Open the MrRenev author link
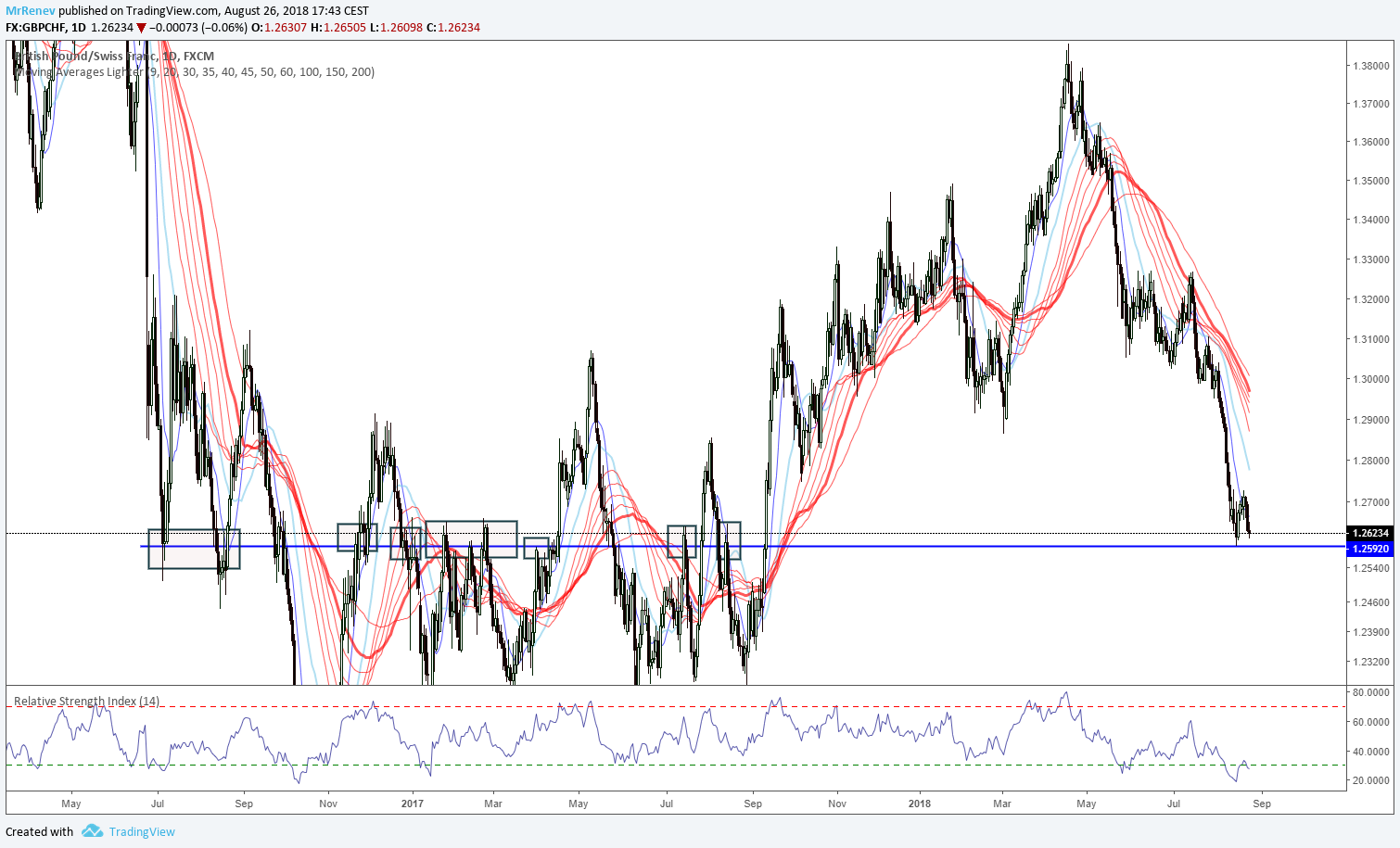Viewport: 1400px width, 848px height. 31,11
